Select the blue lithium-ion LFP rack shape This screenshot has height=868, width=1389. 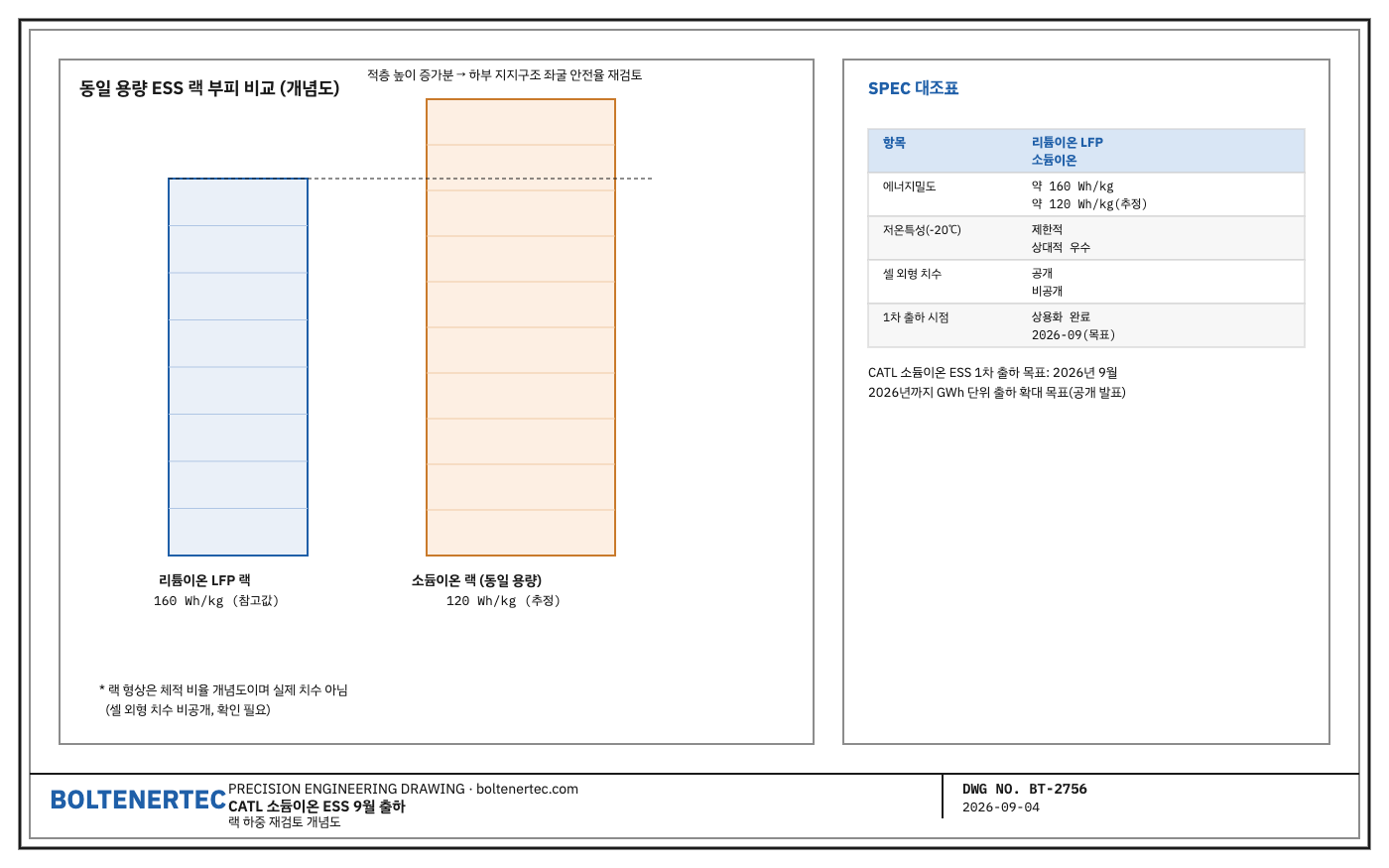tap(238, 367)
